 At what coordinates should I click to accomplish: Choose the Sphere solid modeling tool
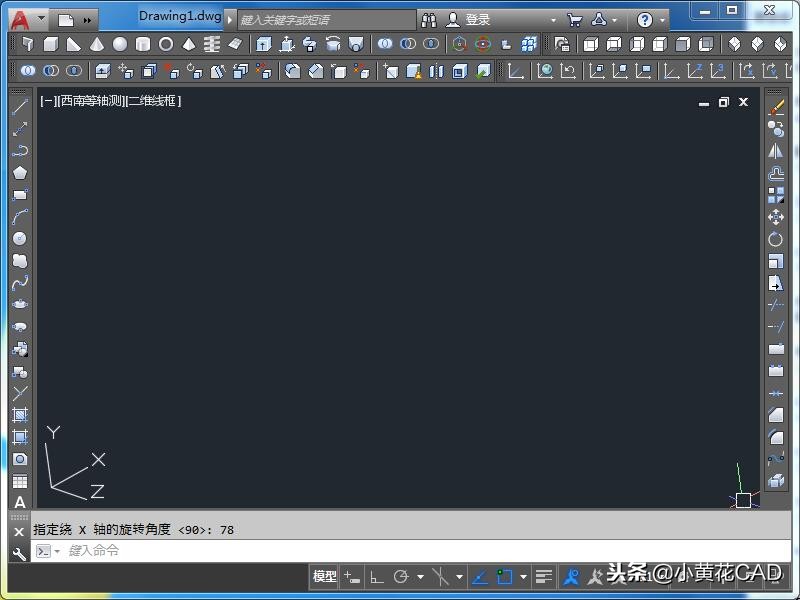point(120,45)
